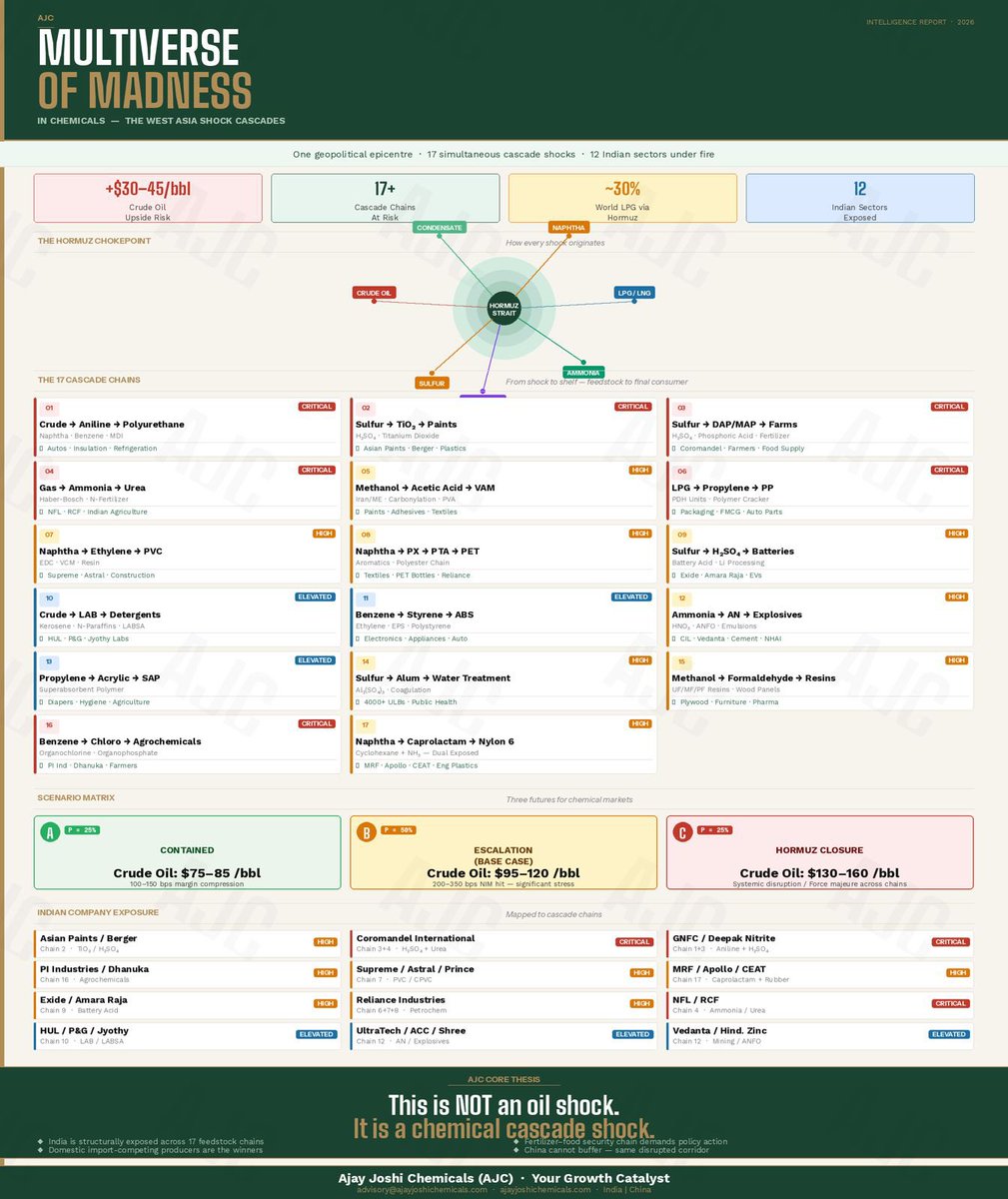Click the 17+ Cascade Chains stat card
Image resolution: width=1008 pixels, height=1199 pixels.
coord(386,198)
